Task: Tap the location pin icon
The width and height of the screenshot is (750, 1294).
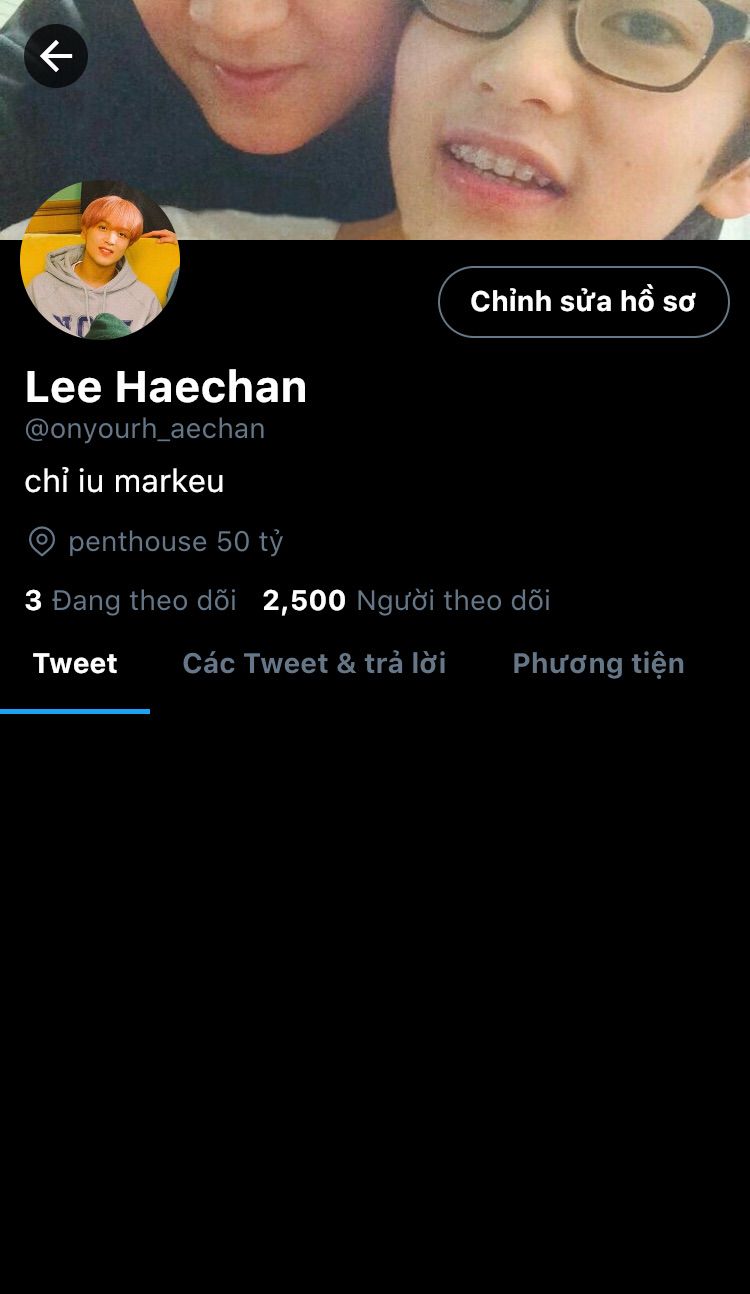Action: coord(42,542)
